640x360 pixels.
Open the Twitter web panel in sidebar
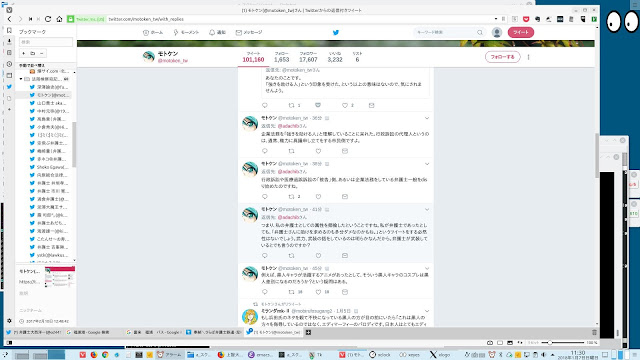click(x=9, y=87)
